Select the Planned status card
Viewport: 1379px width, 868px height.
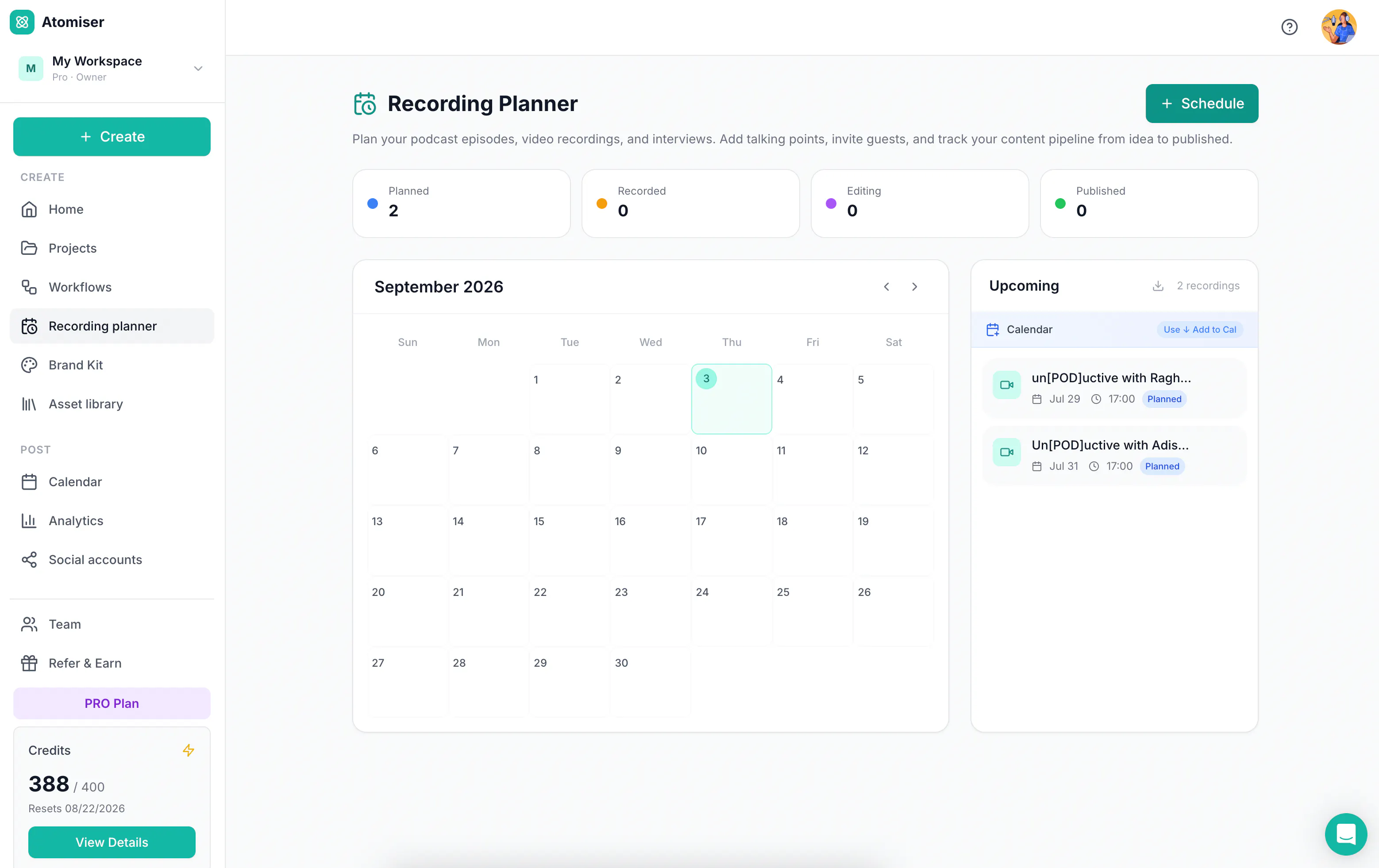point(461,203)
